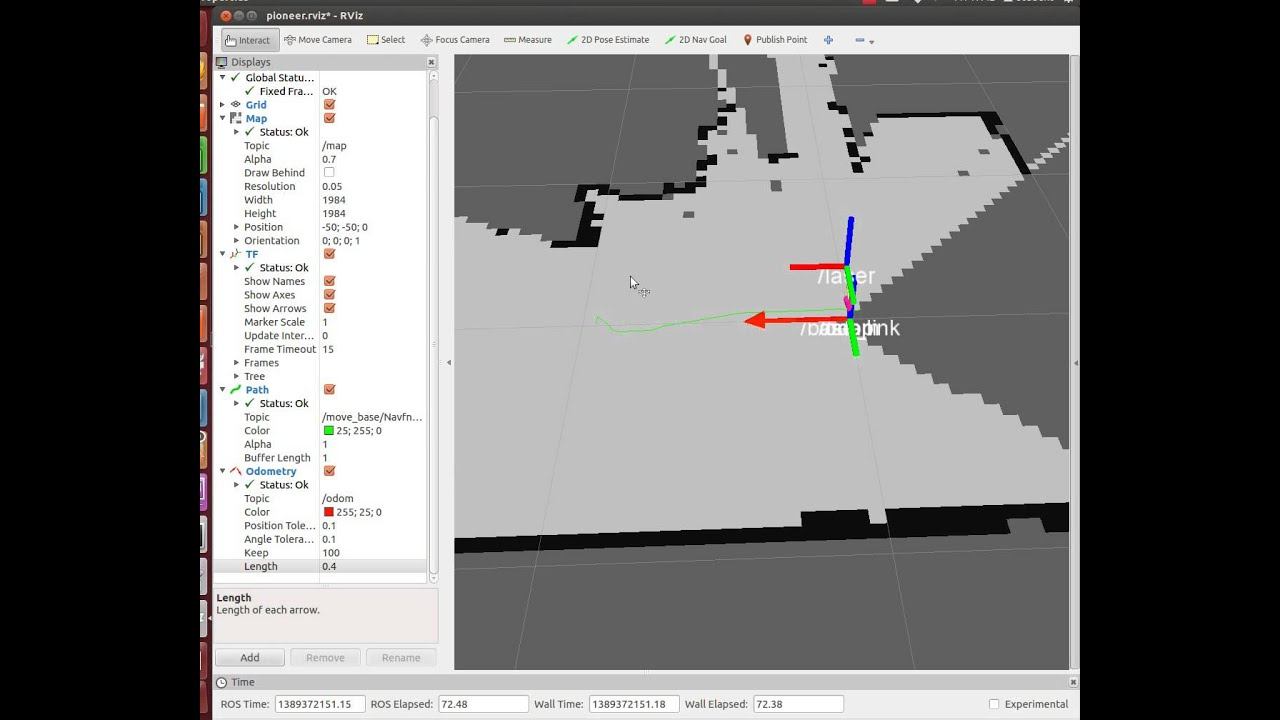Click the Wall Elapsed field
The height and width of the screenshot is (720, 1280).
click(798, 704)
